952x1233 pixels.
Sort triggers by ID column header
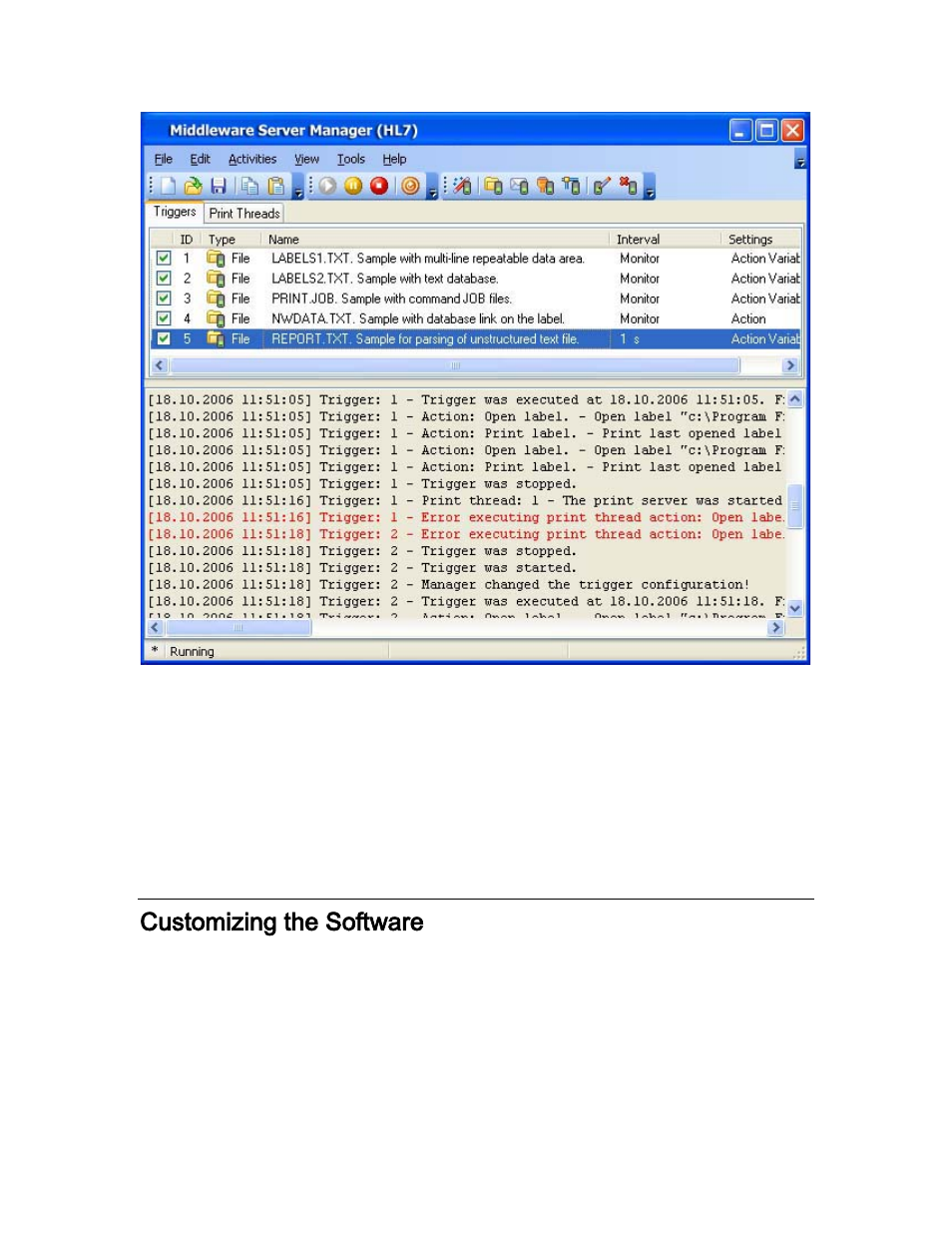tap(187, 240)
